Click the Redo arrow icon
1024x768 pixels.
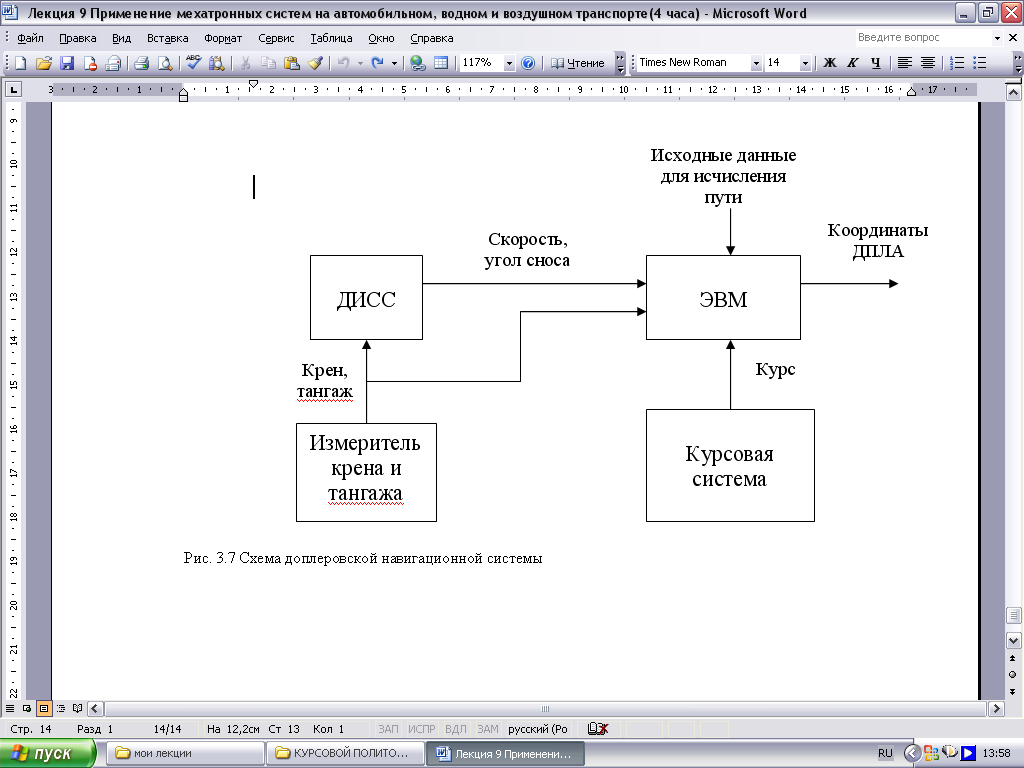pyautogui.click(x=377, y=63)
